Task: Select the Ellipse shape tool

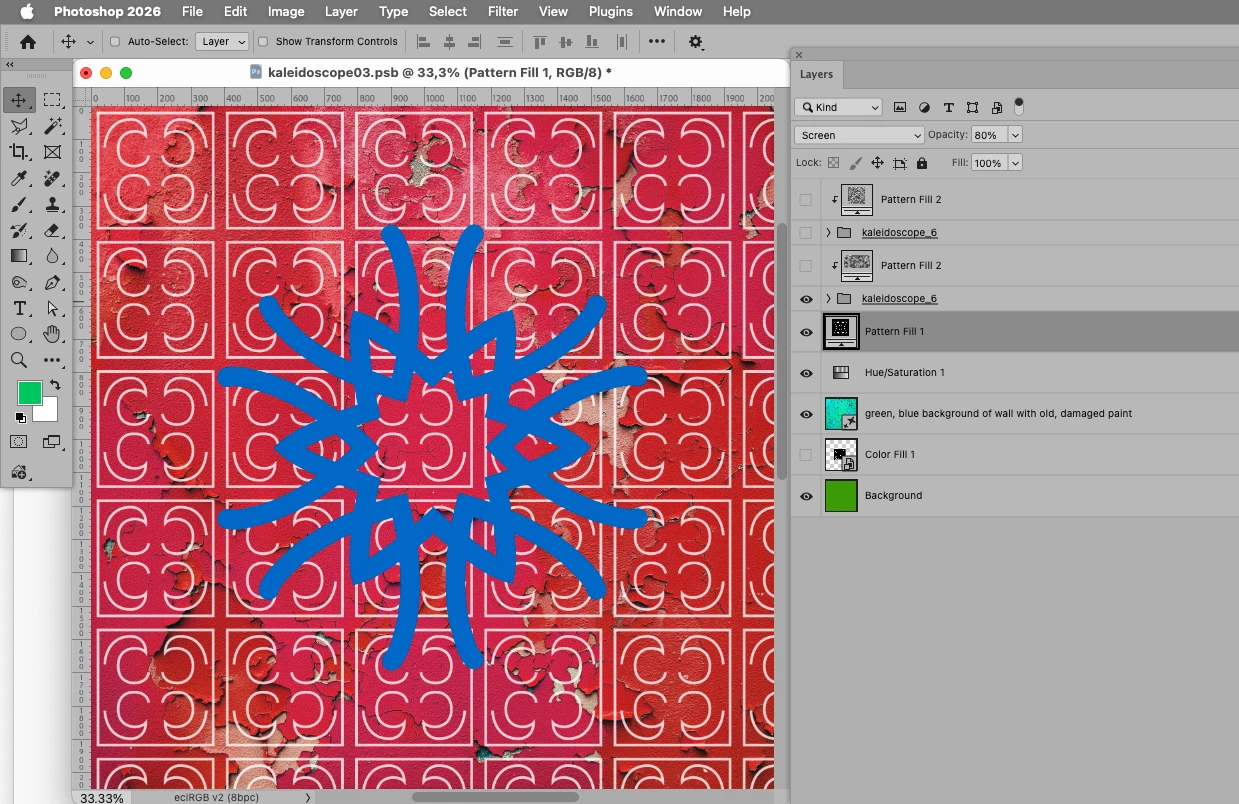Action: pyautogui.click(x=19, y=334)
